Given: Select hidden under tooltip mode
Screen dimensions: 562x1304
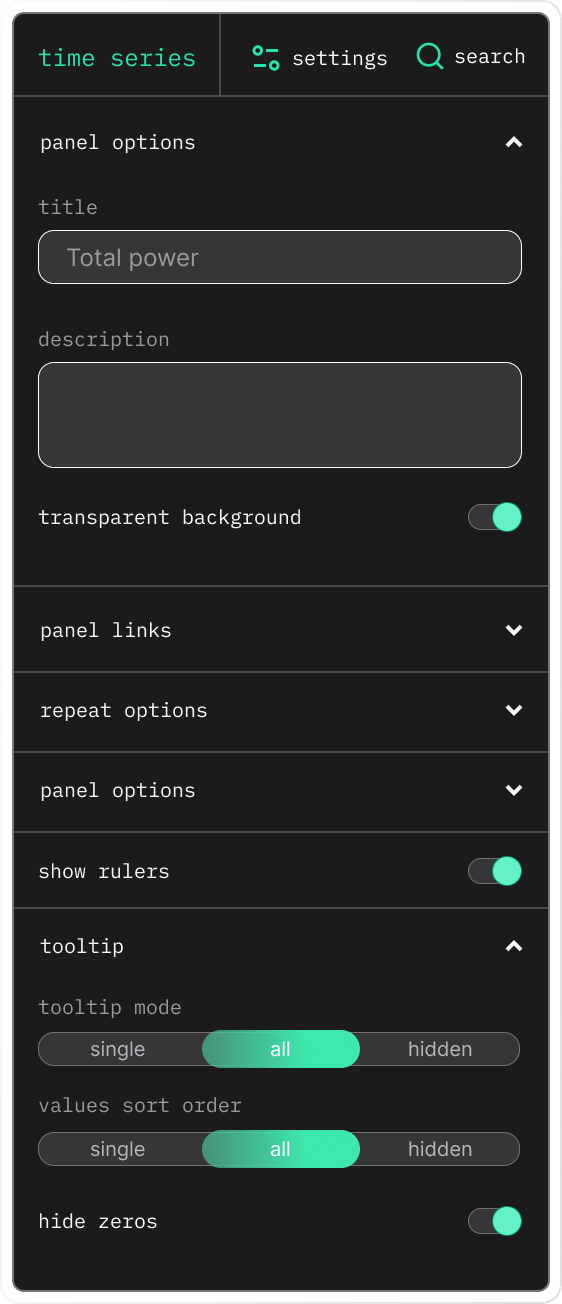Looking at the screenshot, I should pyautogui.click(x=440, y=1049).
